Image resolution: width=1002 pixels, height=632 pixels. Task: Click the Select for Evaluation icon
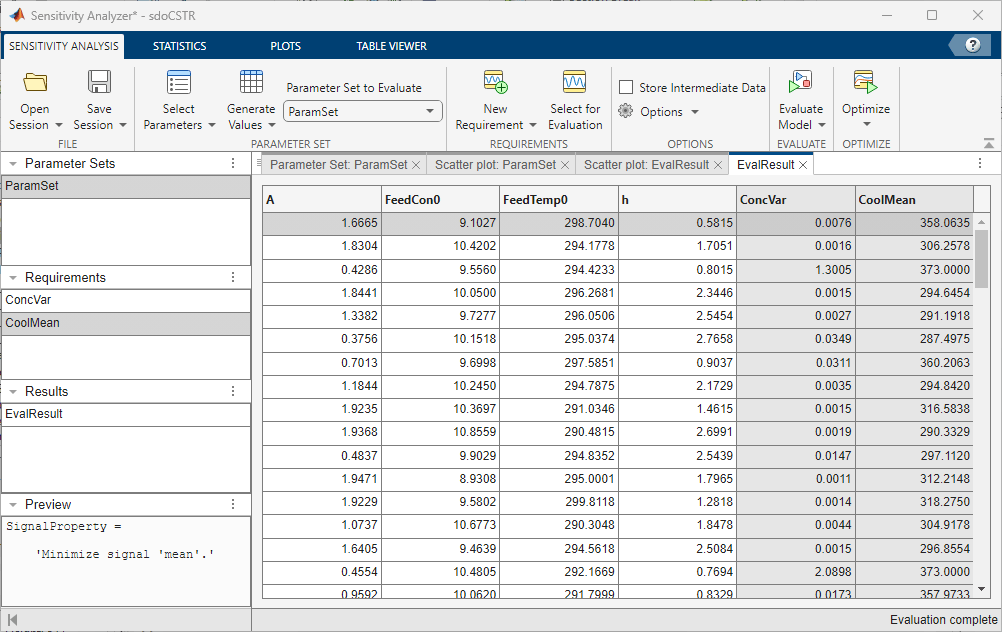(574, 82)
